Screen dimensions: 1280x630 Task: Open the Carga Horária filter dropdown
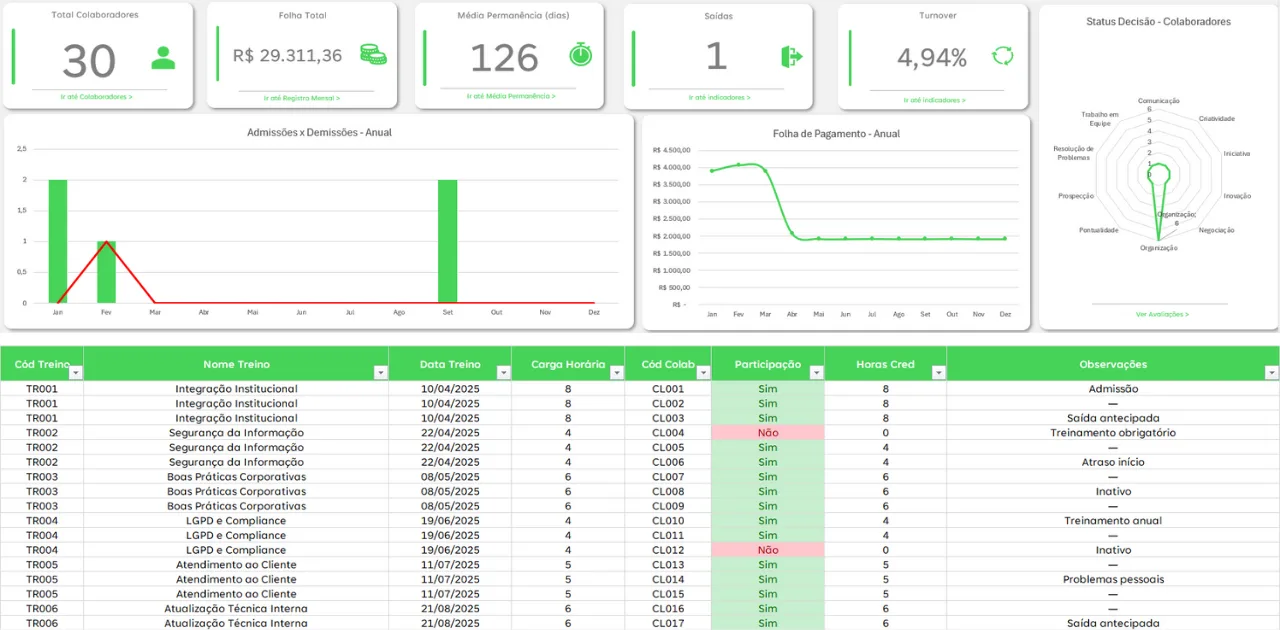click(617, 372)
